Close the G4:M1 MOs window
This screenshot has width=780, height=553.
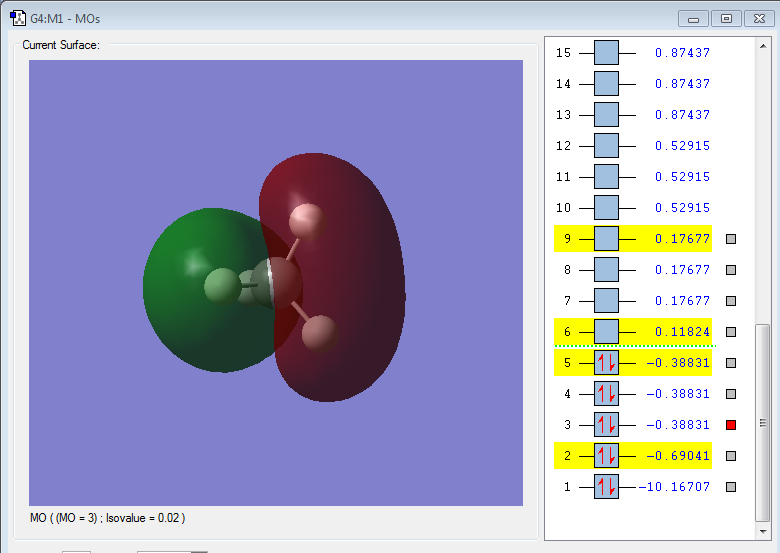[x=759, y=19]
